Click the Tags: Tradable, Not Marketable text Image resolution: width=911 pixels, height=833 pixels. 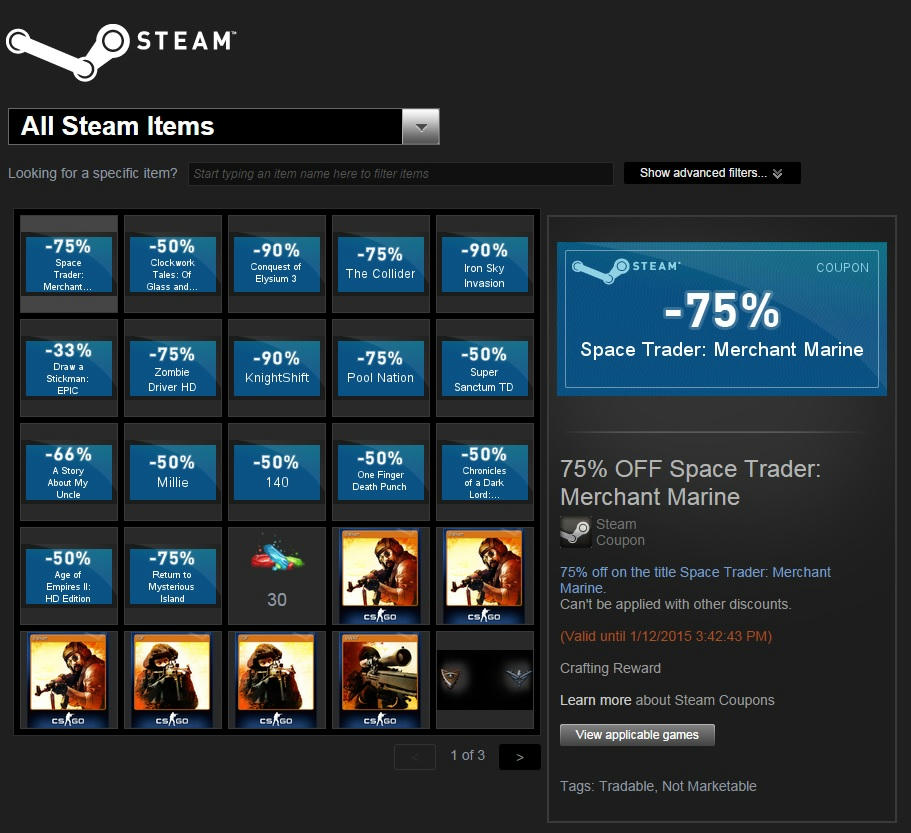click(x=658, y=786)
